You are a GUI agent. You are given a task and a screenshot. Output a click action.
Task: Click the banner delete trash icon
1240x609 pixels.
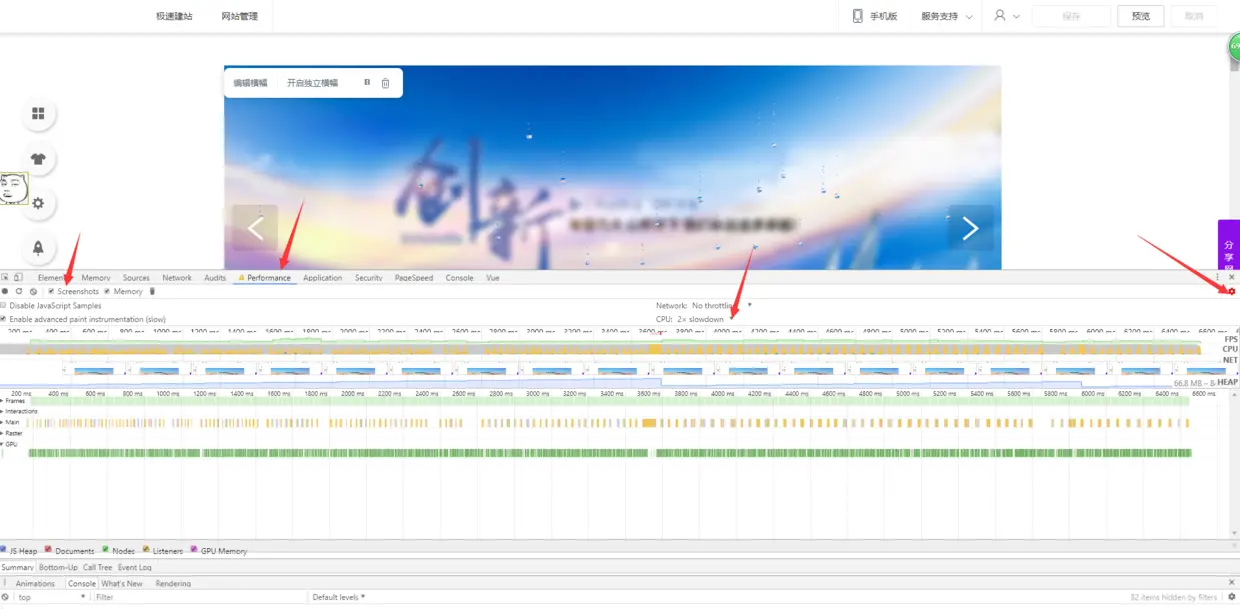tap(385, 83)
